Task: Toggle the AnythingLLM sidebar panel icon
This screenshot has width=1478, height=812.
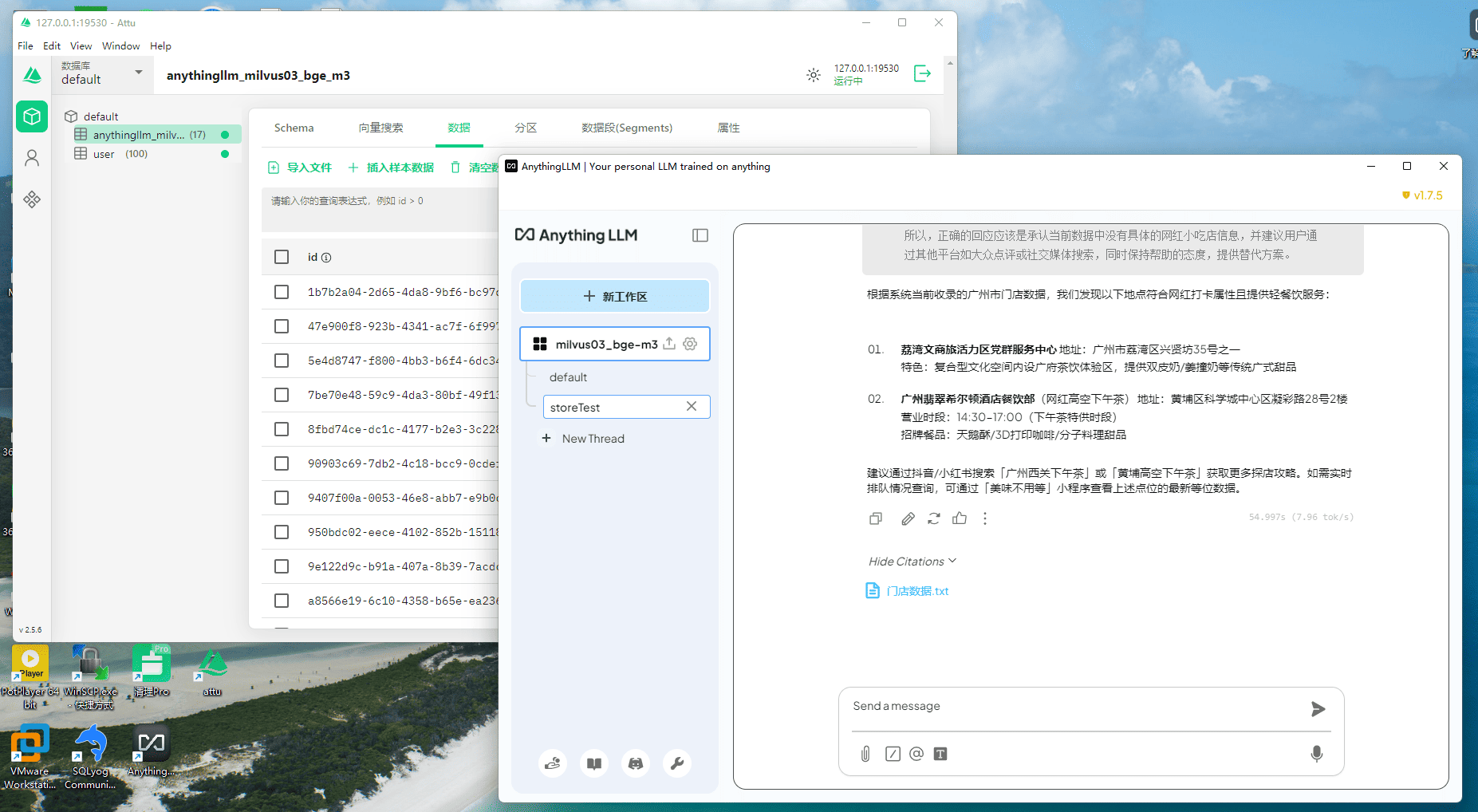Action: pos(700,235)
